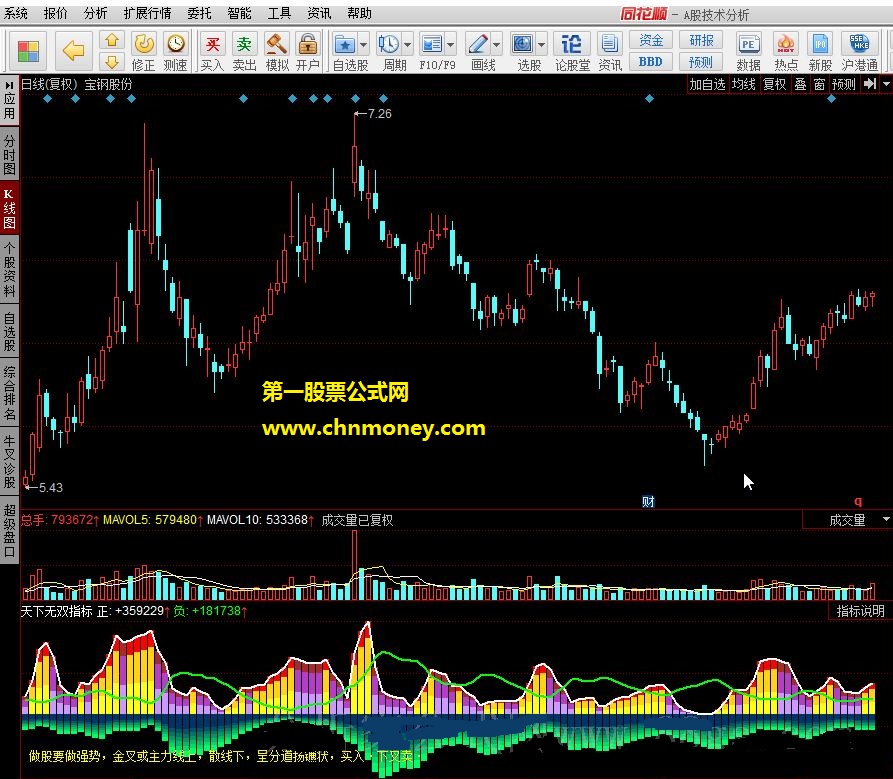893x779 pixels.
Task: Toggle the 窗 window button
Action: click(819, 84)
